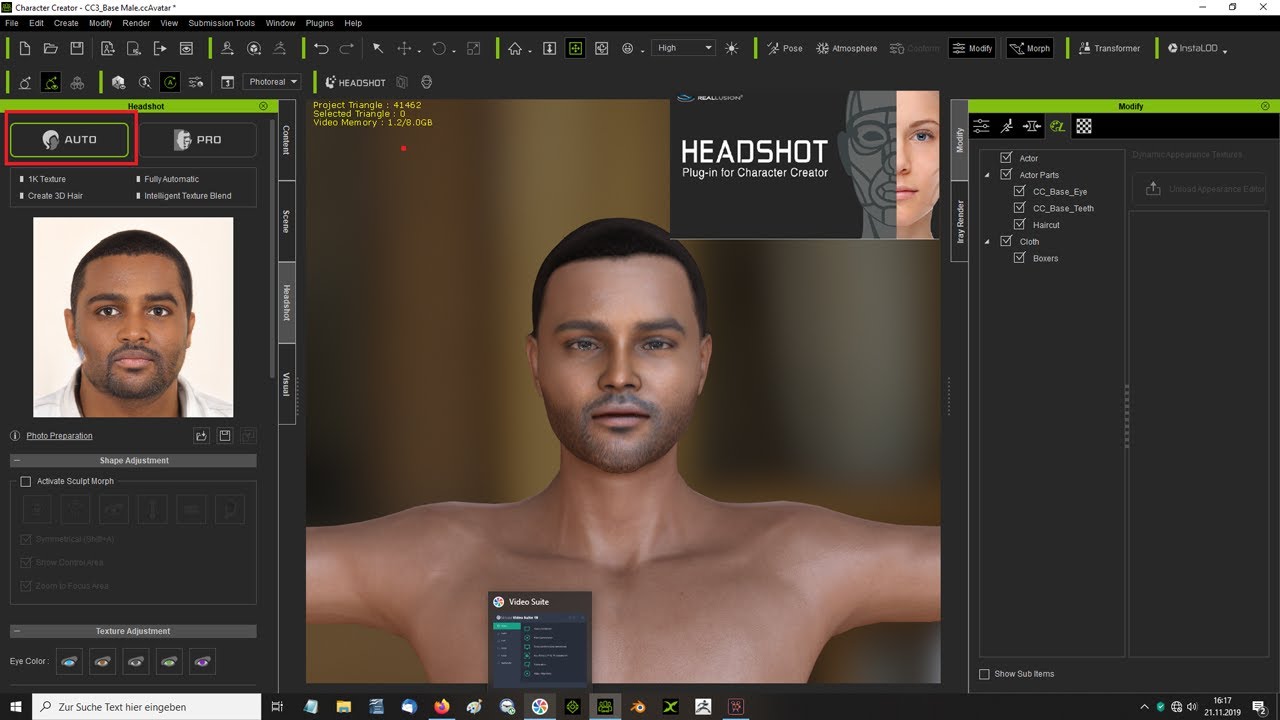Screen dimensions: 1280x720
Task: Toggle the Haircut checkbox
Action: coord(1020,224)
